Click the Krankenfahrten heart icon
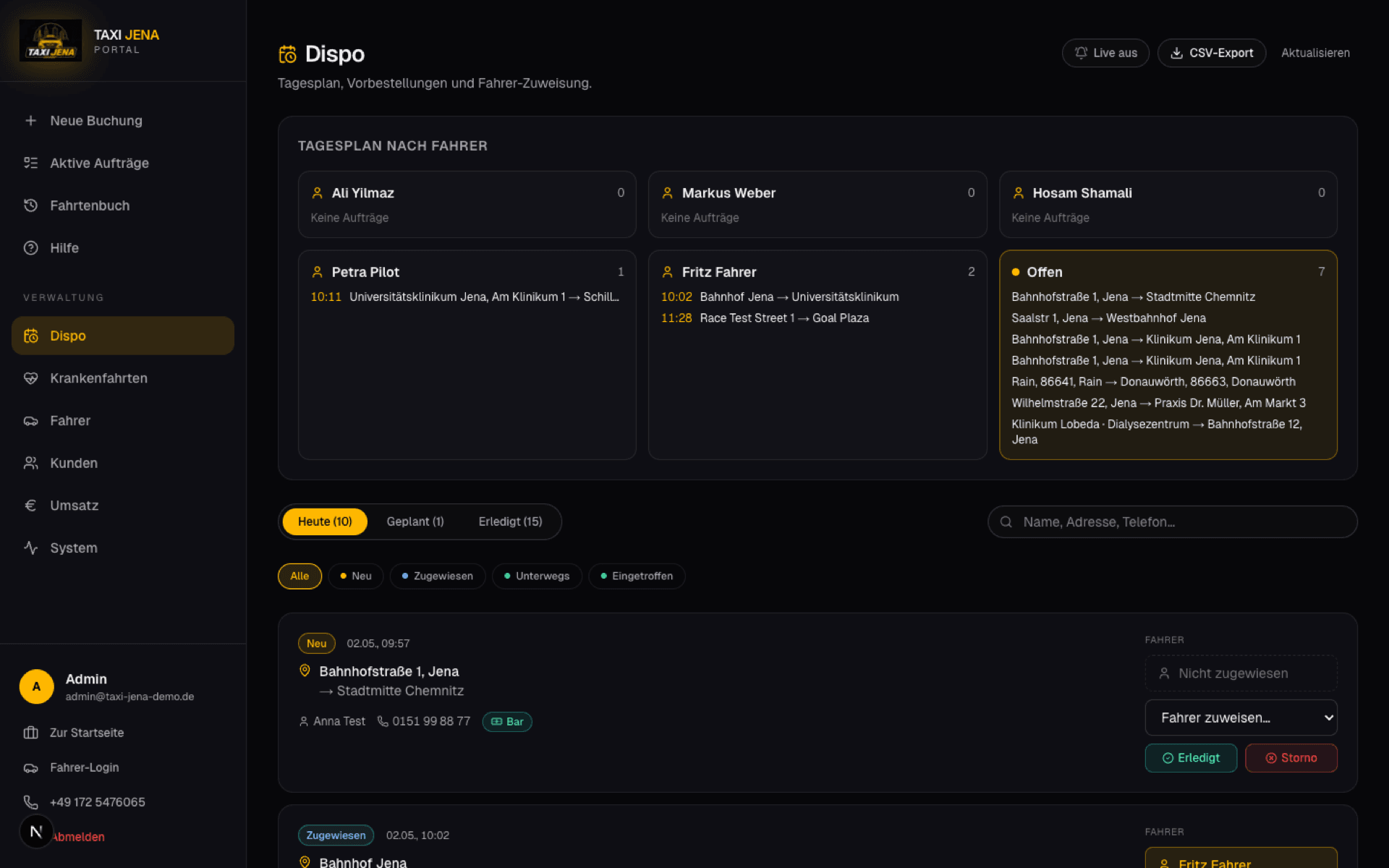Image resolution: width=1389 pixels, height=868 pixels. coord(30,378)
